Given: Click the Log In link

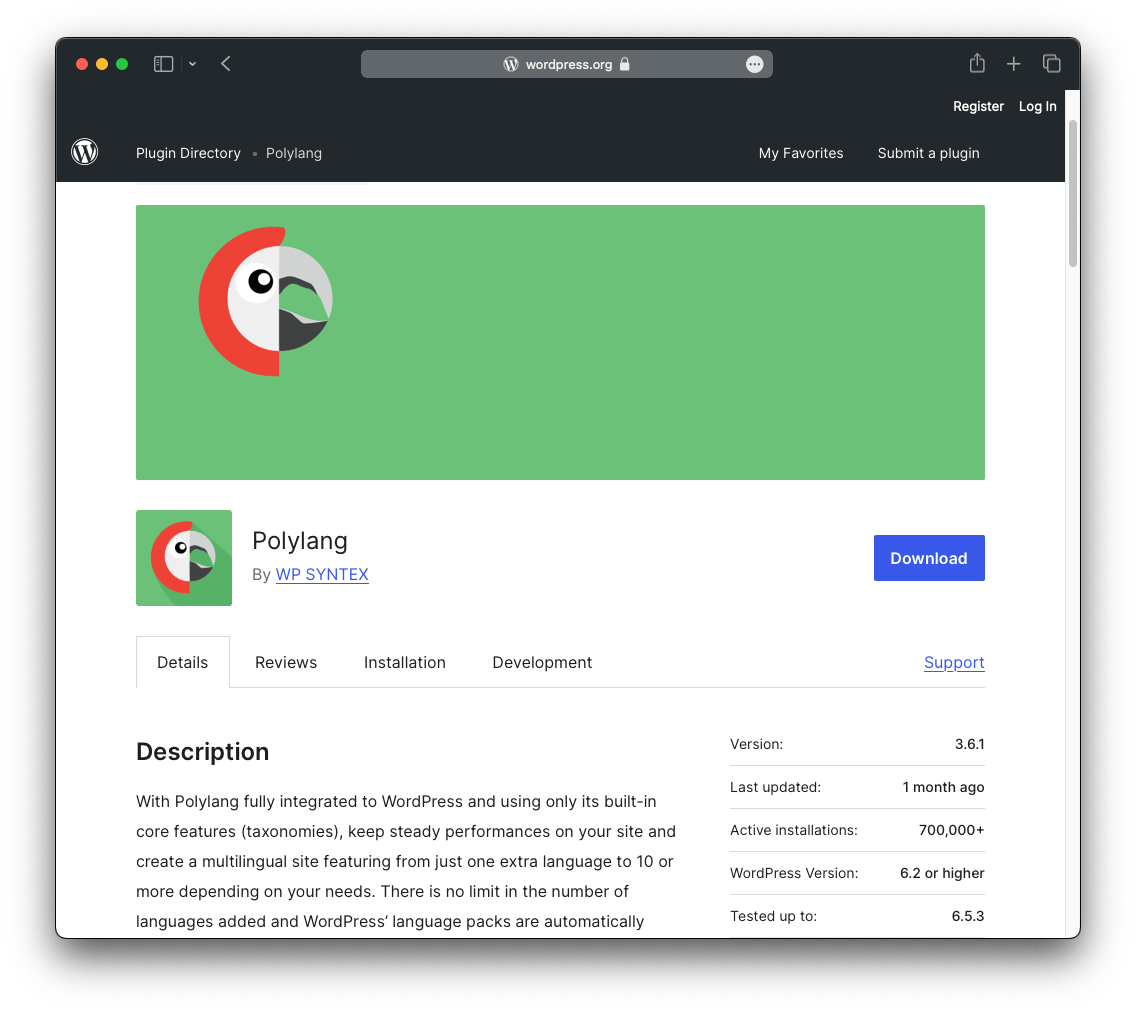Looking at the screenshot, I should [1037, 106].
